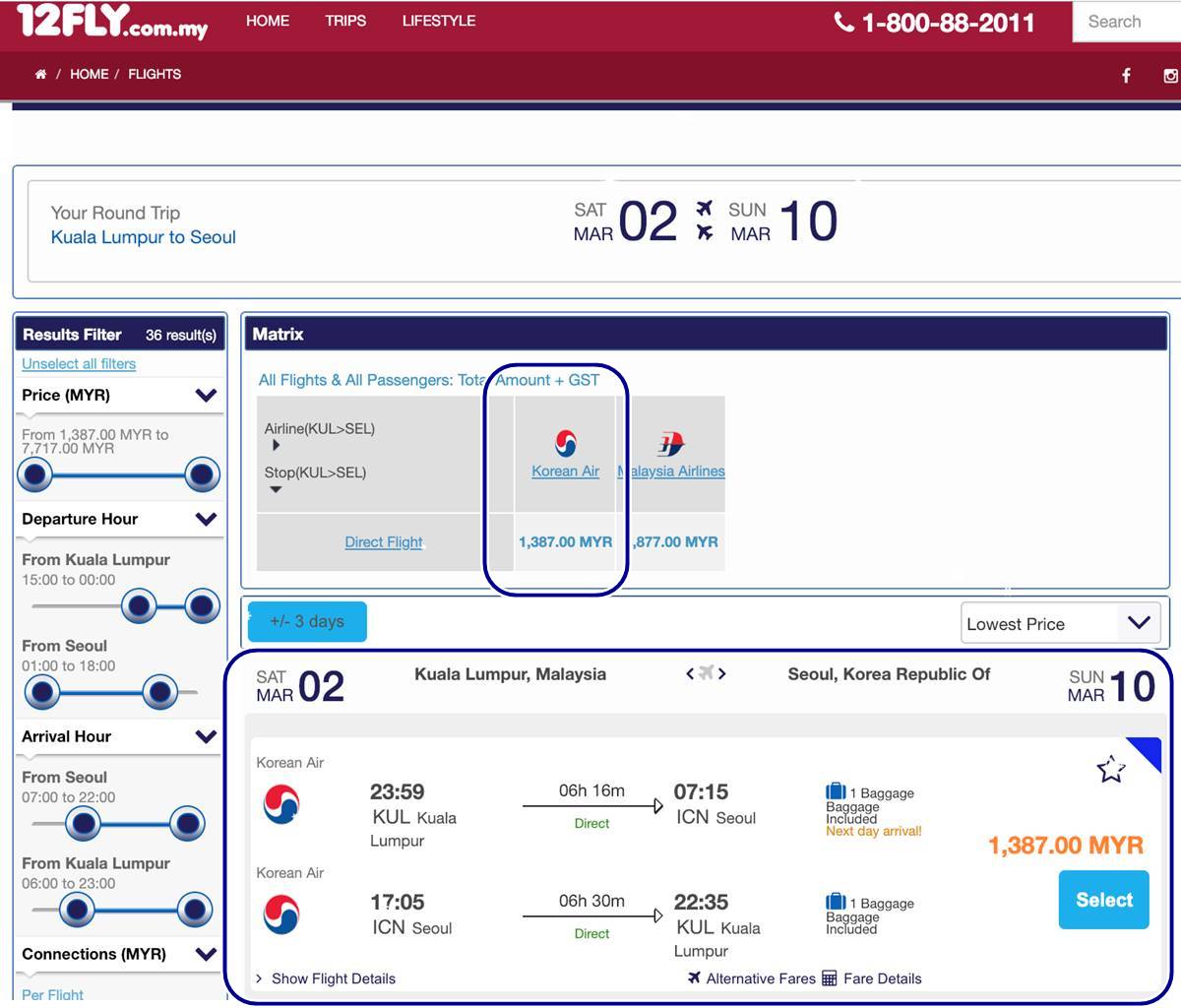Click the Select button for 1,387.00 MYR

tap(1104, 900)
